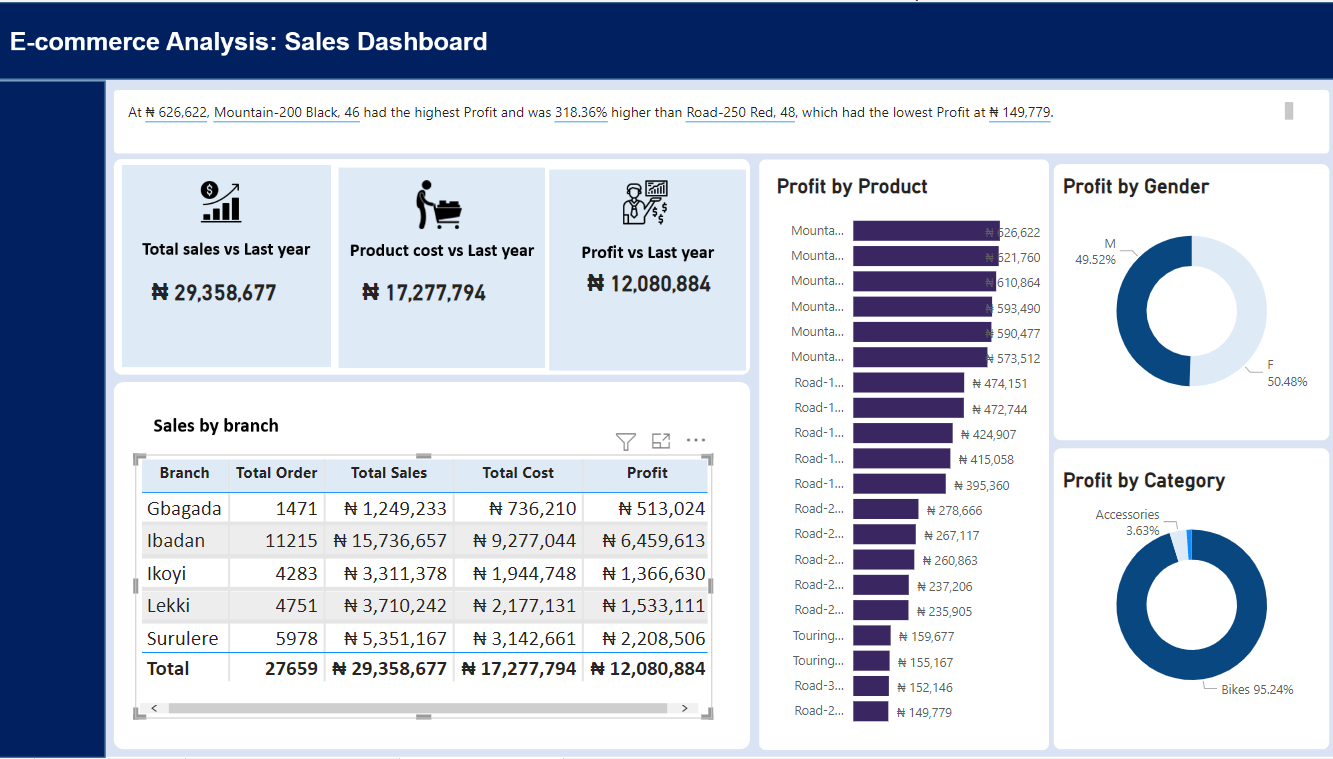Click the Profit by Category chart title
This screenshot has height=759, width=1333.
1144,481
